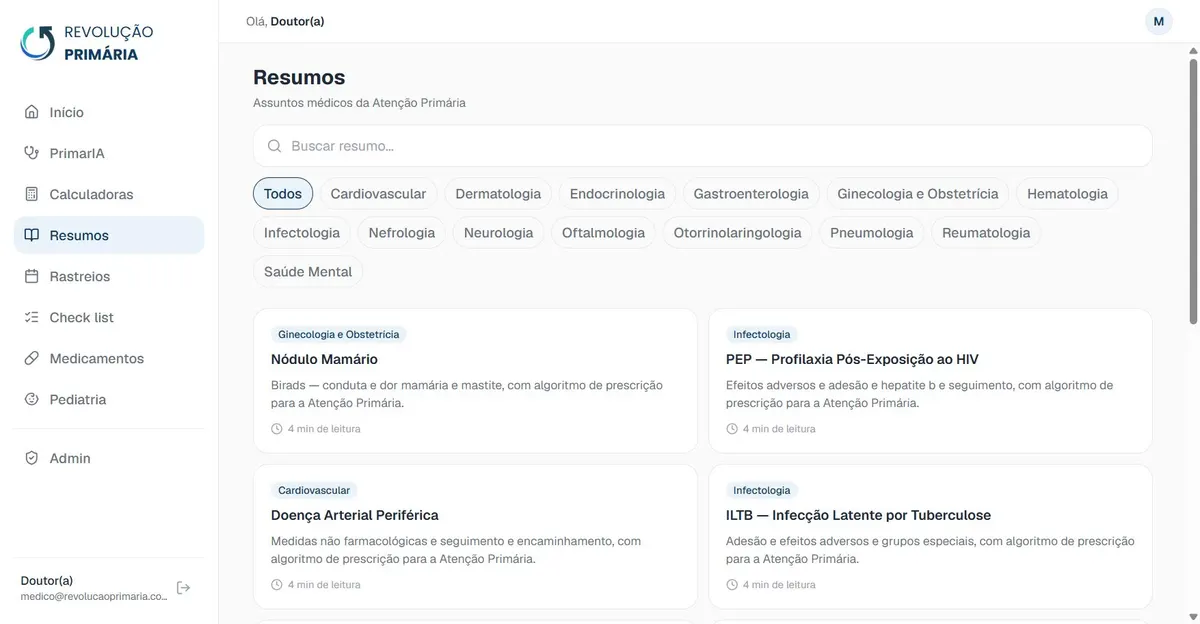Click the Calculadoras calculator icon
The width and height of the screenshot is (1200, 624).
click(31, 194)
